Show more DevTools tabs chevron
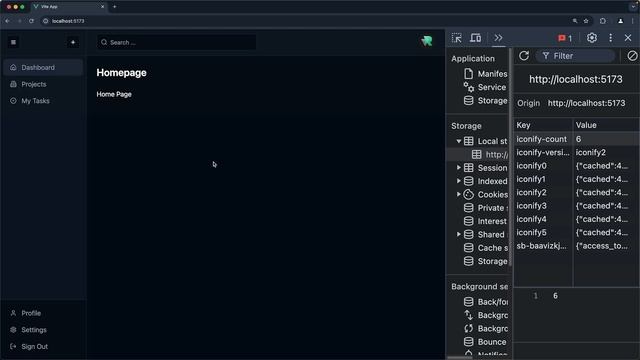Screen dimensions: 640x360 click(498, 38)
